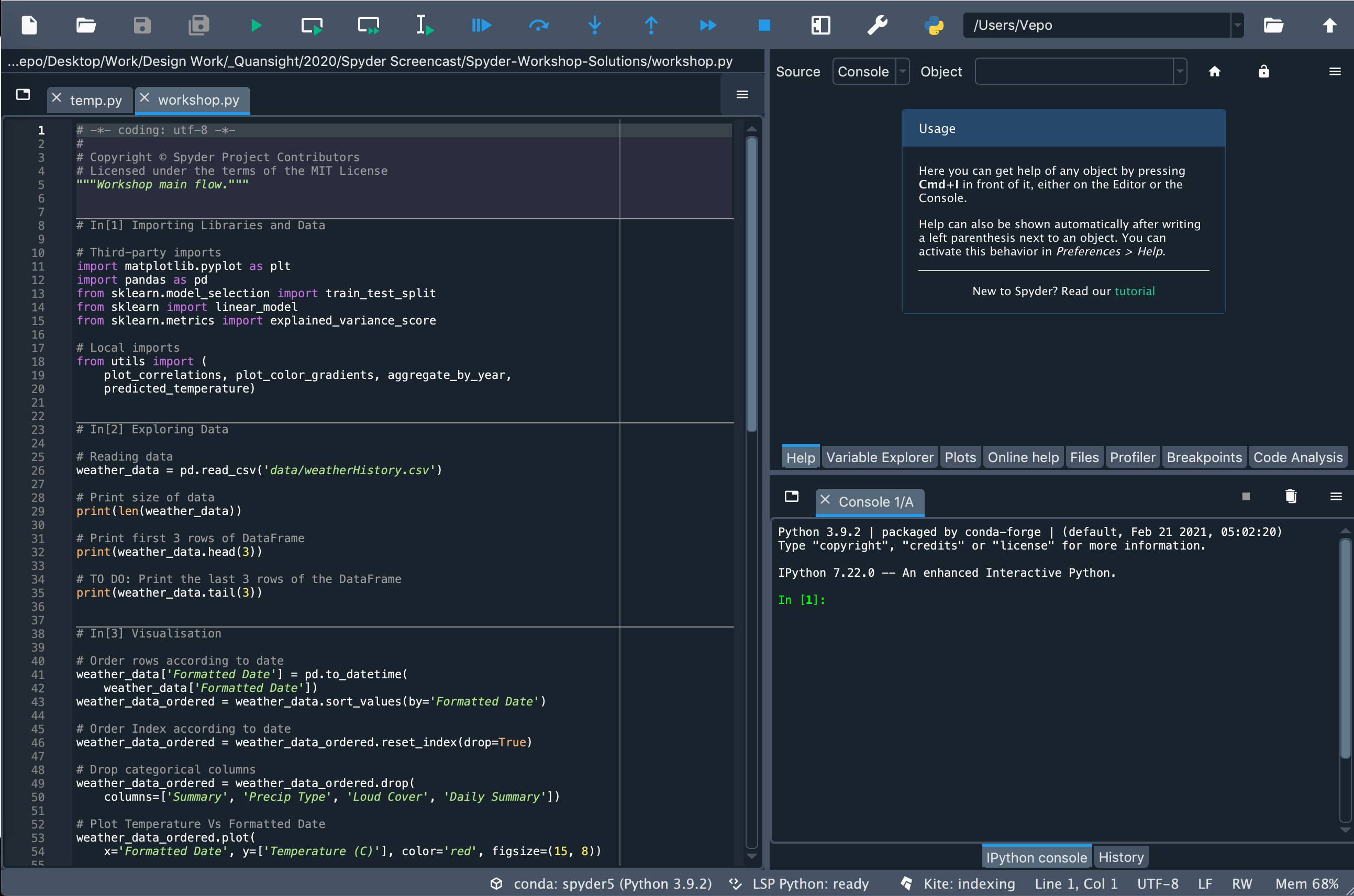The image size is (1354, 896).
Task: Click the Online help panel tab
Action: coord(1022,457)
